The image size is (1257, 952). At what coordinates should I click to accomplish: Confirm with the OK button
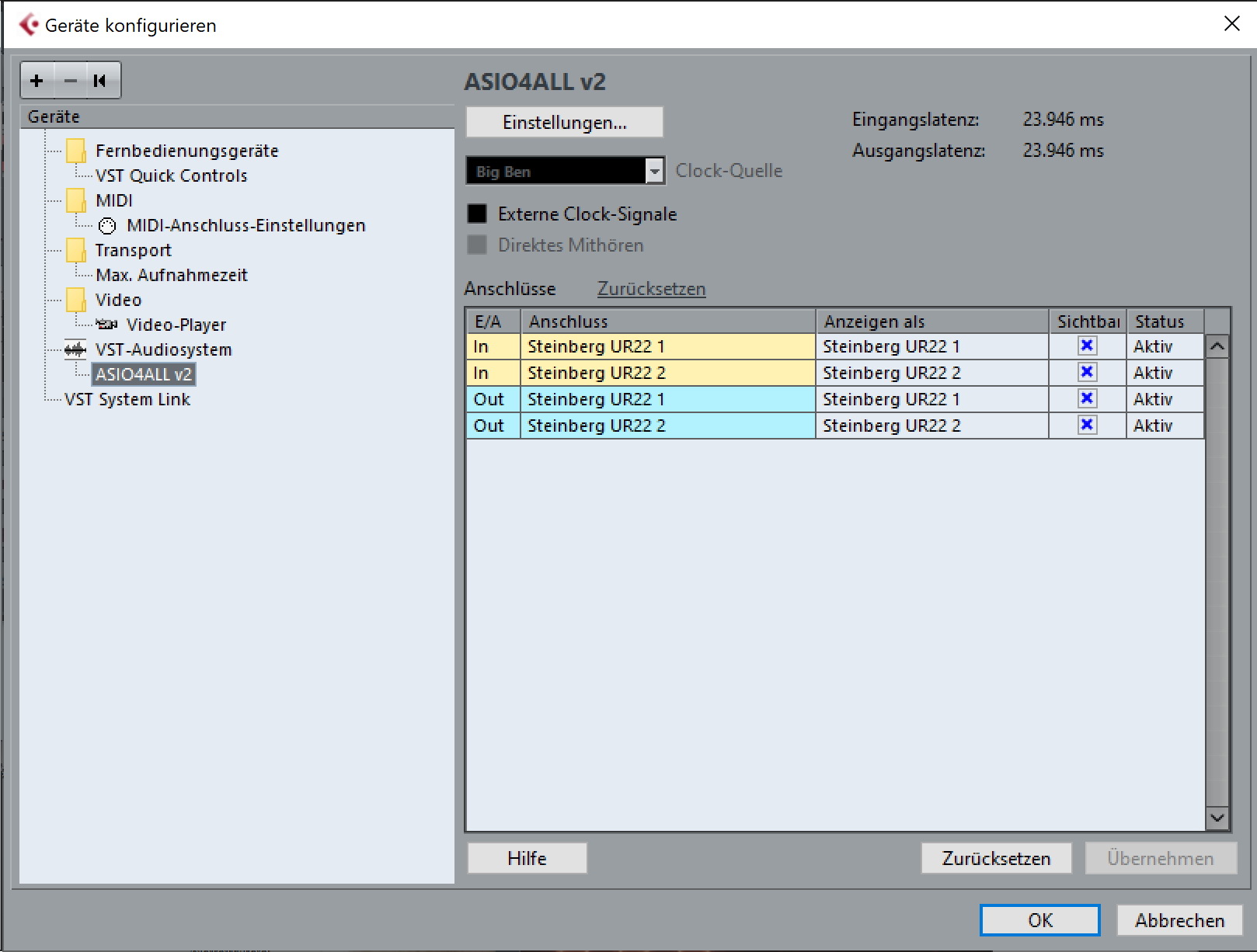[x=1039, y=920]
